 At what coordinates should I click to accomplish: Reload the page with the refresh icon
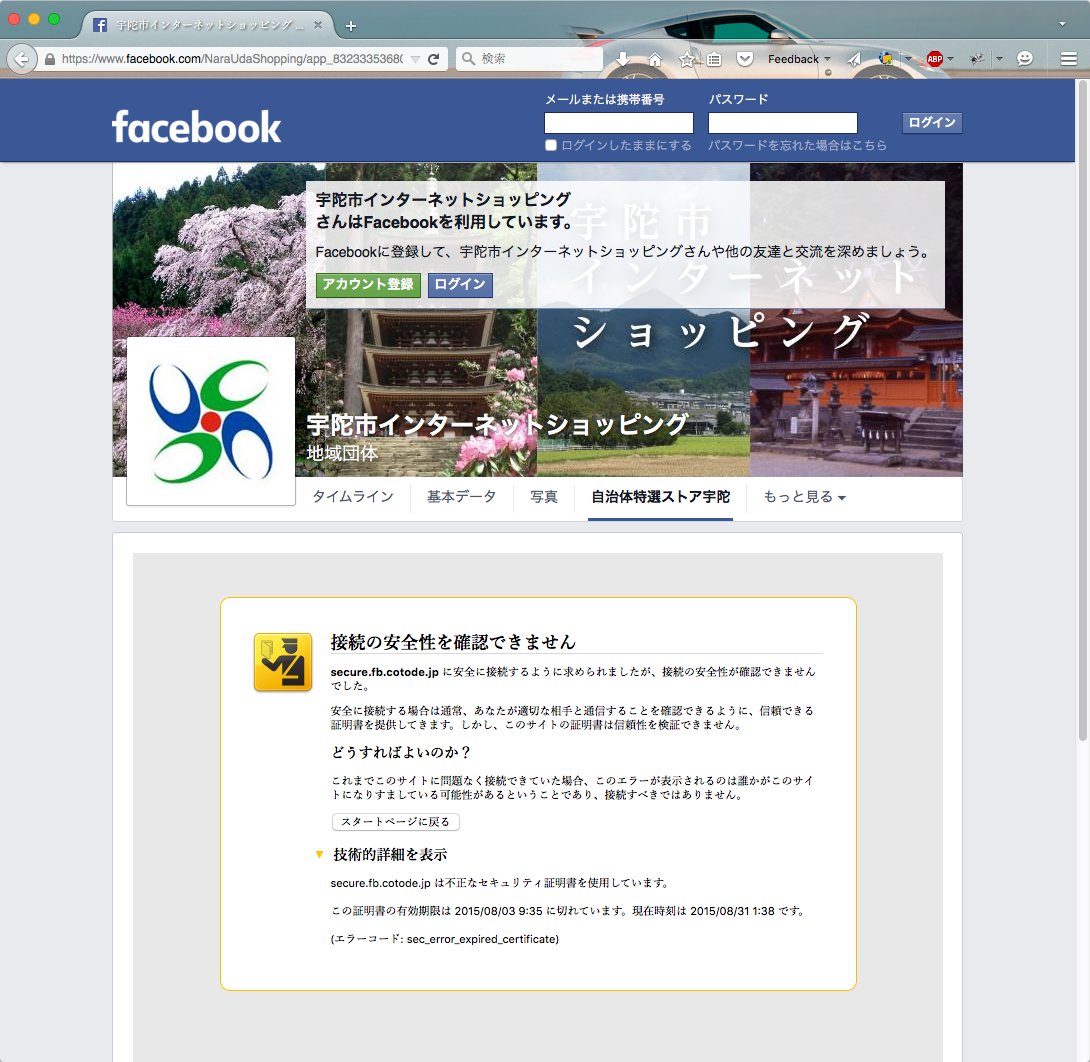tap(434, 59)
